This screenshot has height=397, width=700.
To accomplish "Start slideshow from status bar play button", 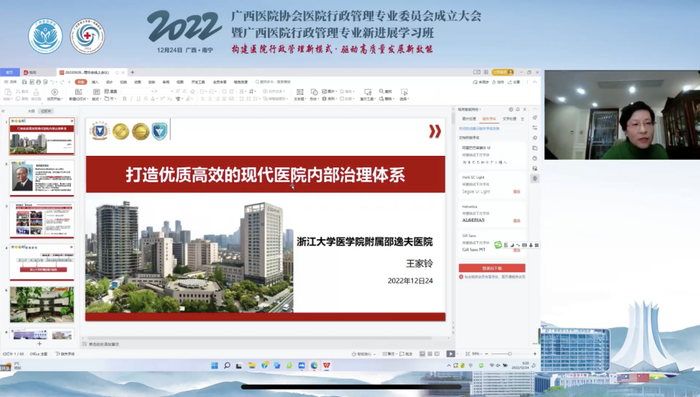I will 451,354.
